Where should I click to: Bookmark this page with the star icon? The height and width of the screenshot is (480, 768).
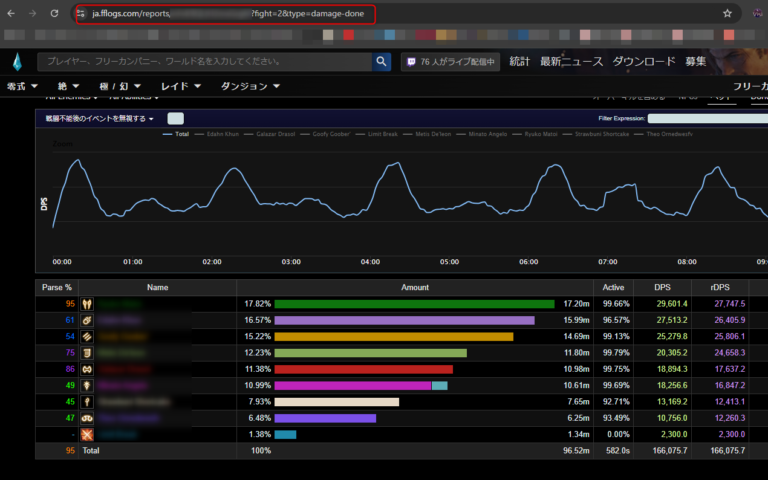[x=727, y=14]
